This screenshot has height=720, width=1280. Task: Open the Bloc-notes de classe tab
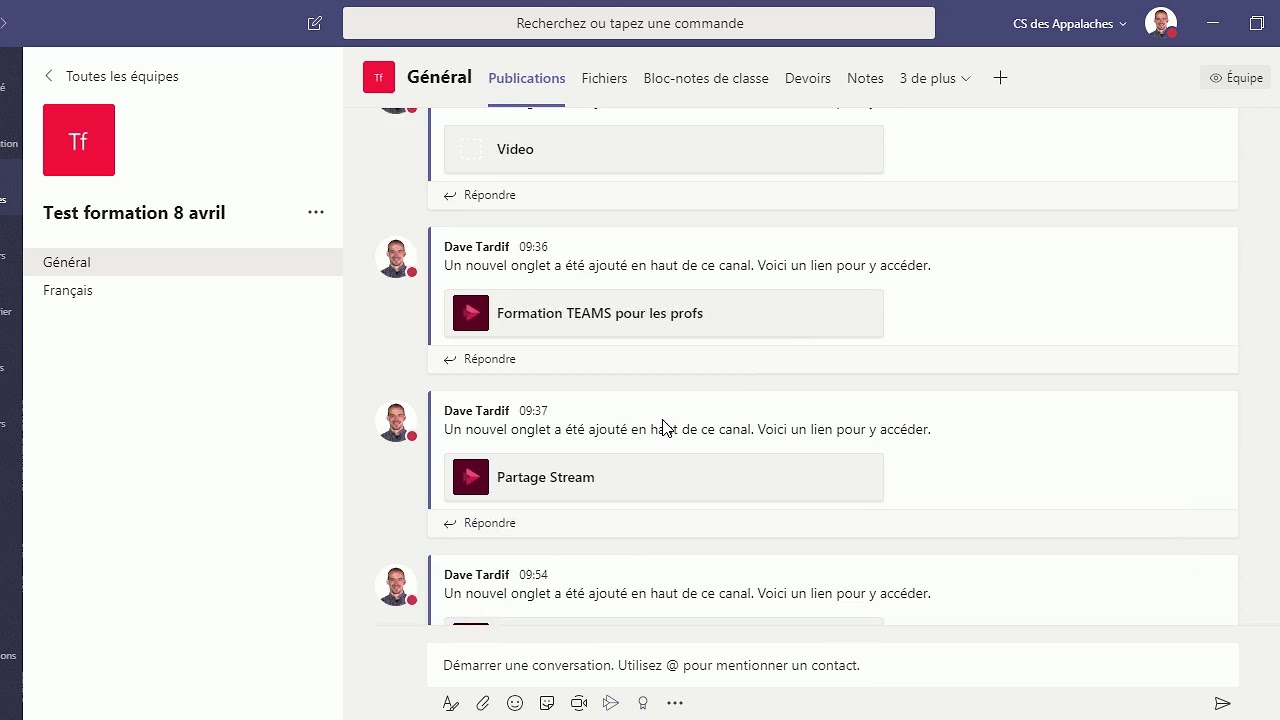(x=706, y=78)
